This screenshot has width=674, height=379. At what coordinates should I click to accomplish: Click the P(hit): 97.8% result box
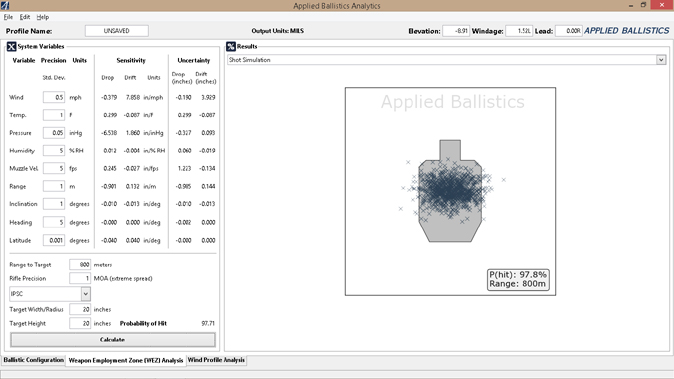[518, 279]
